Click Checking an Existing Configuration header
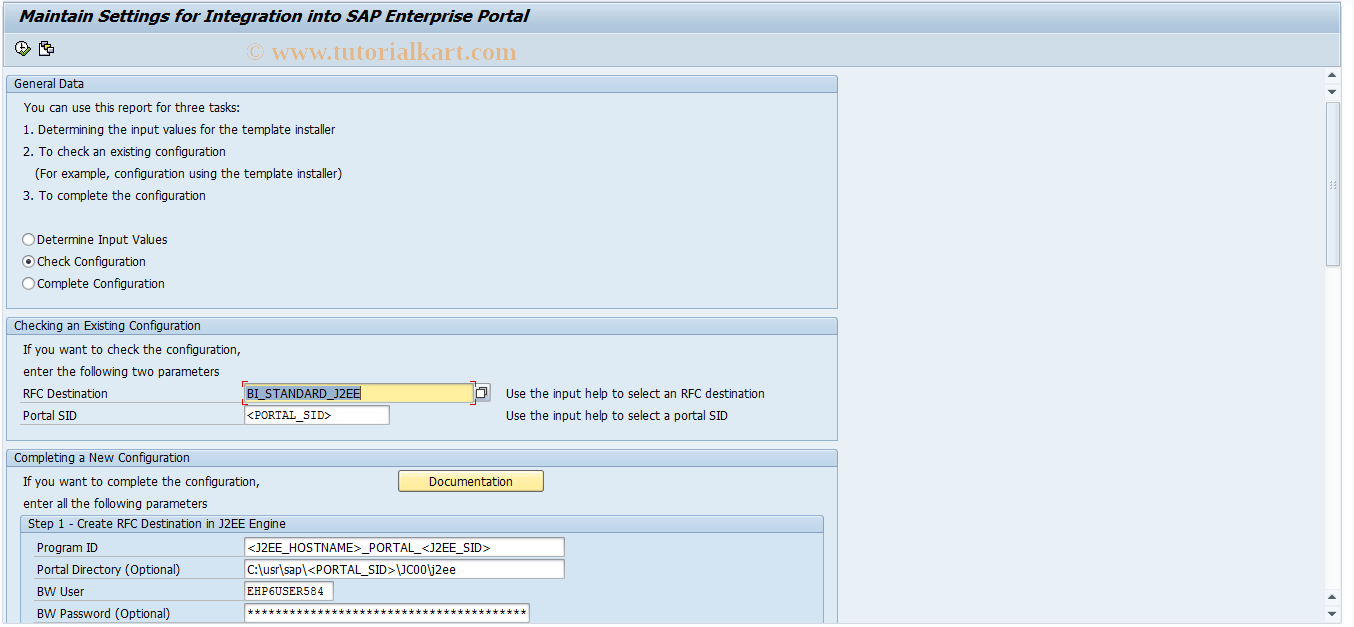The height and width of the screenshot is (627, 1354). point(421,326)
